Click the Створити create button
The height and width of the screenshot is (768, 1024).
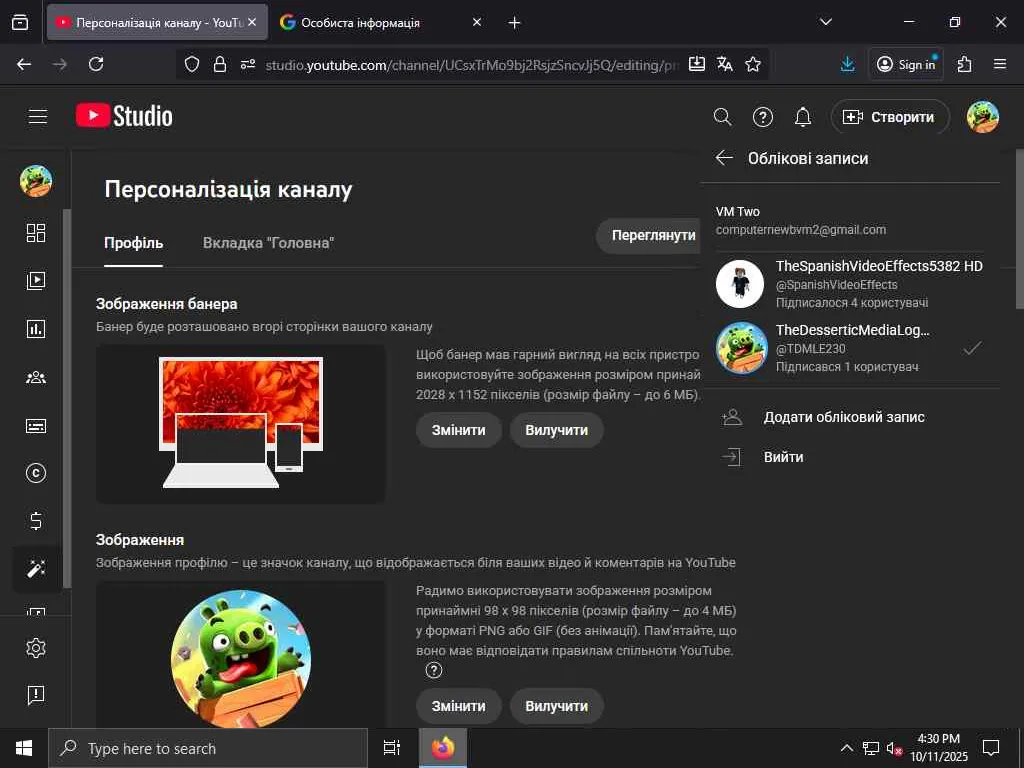click(x=890, y=117)
